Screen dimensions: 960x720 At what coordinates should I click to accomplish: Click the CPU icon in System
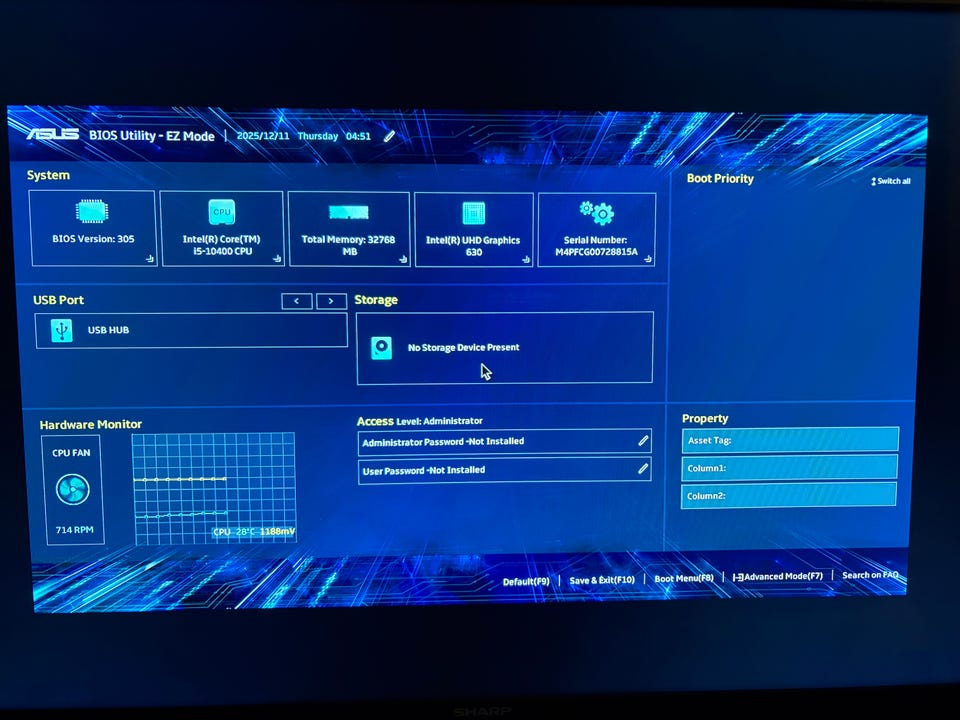(222, 212)
